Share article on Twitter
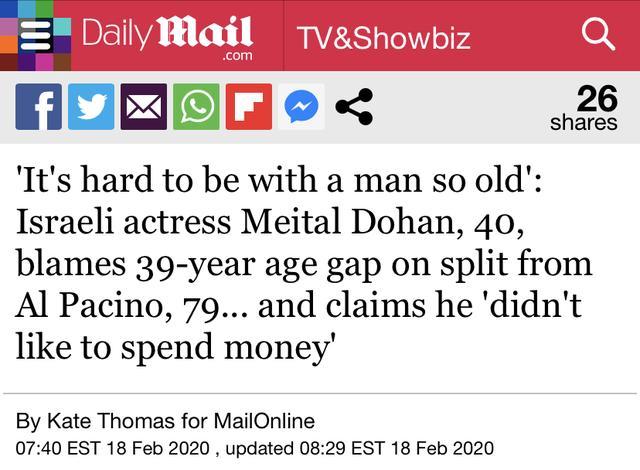 [90, 108]
